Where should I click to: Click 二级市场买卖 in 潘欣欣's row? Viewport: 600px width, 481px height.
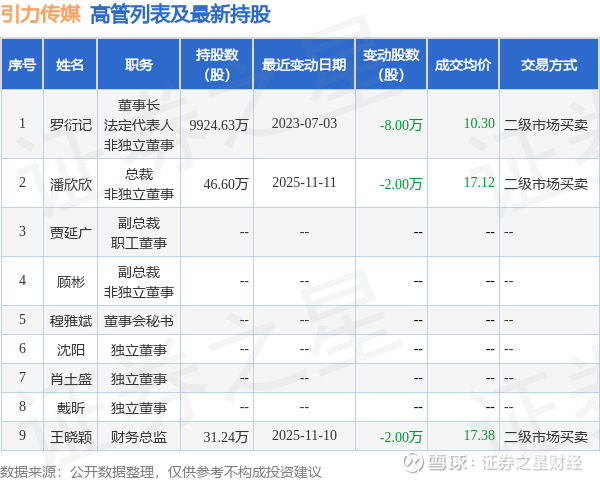click(546, 184)
